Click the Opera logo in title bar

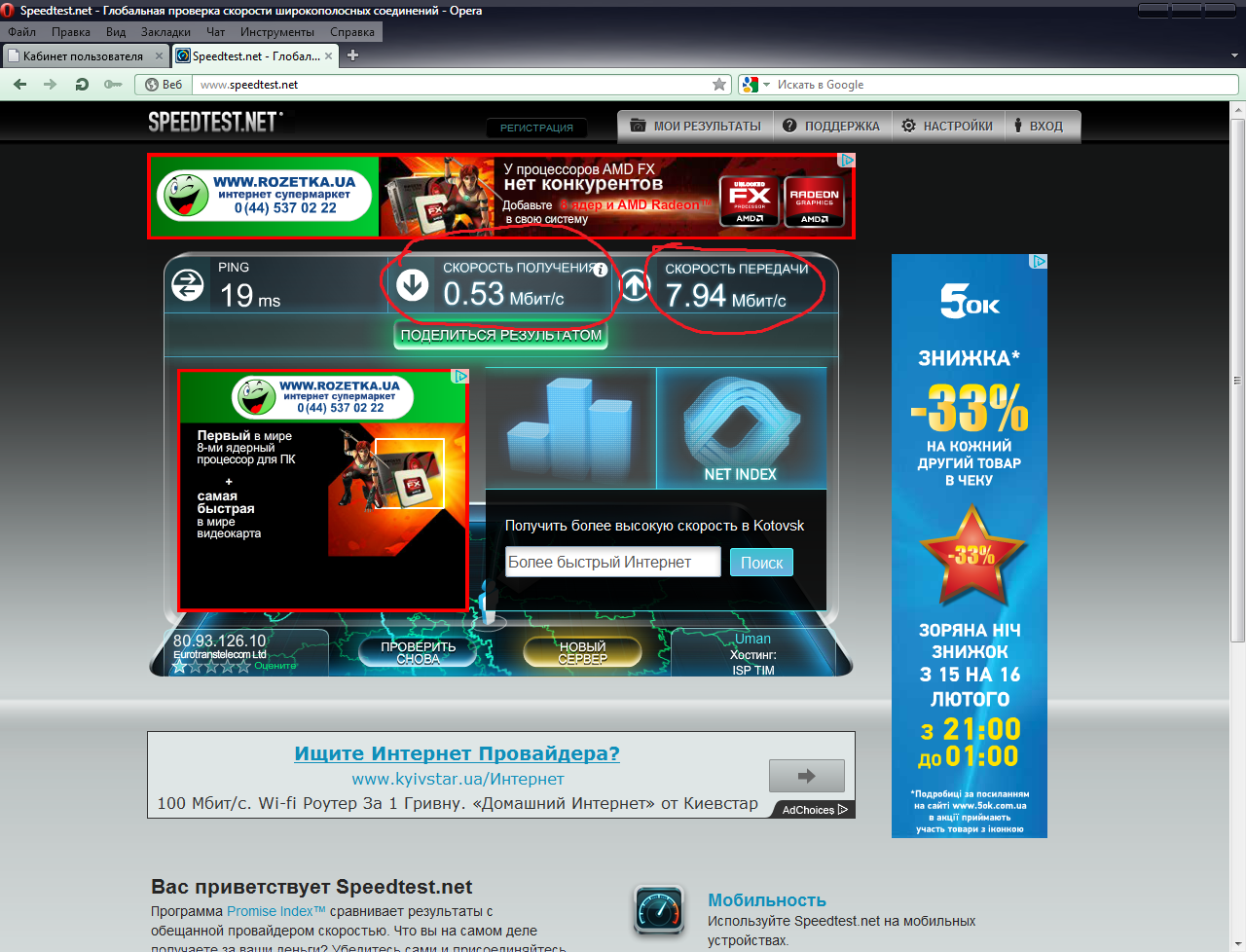point(9,11)
